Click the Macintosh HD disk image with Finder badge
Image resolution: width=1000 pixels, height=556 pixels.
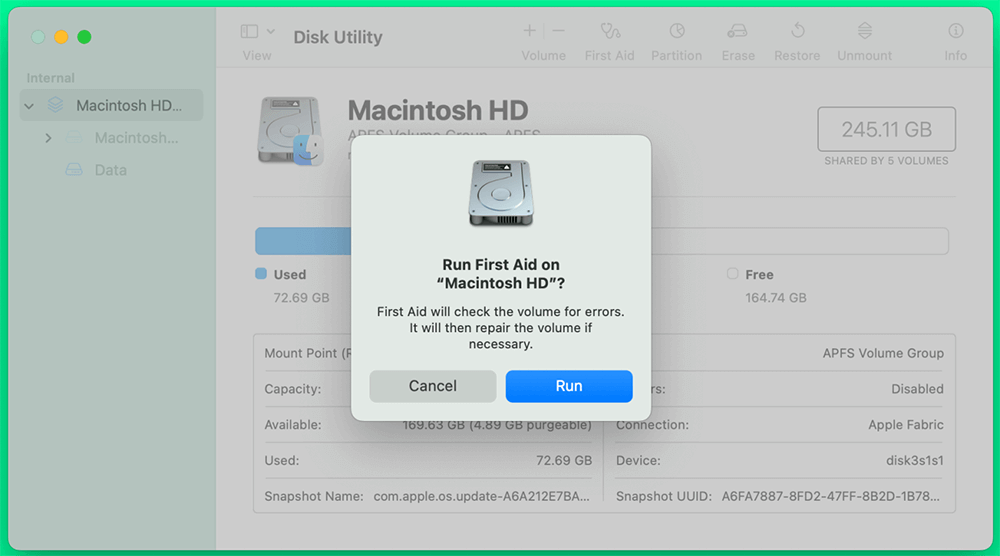(291, 131)
